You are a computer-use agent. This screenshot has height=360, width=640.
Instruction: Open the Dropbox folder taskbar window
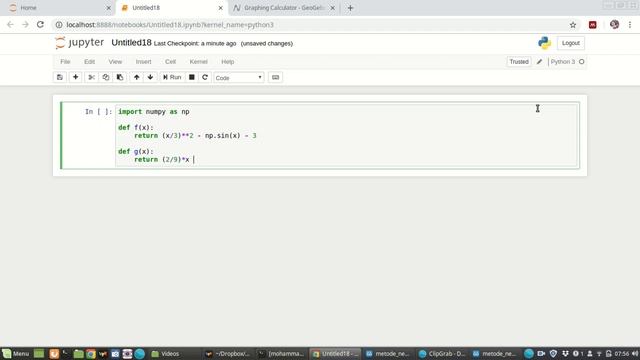pos(228,353)
